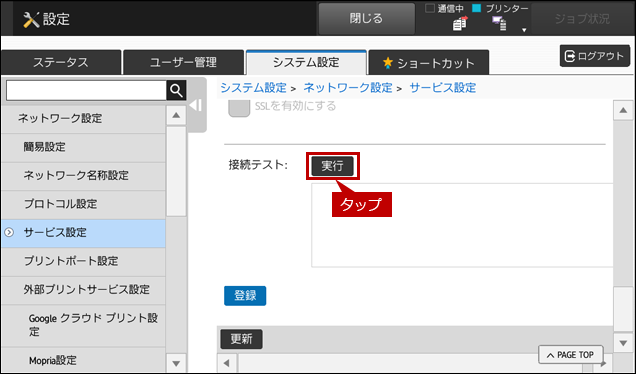Jump to PAGE TOP
The width and height of the screenshot is (636, 374).
570,355
